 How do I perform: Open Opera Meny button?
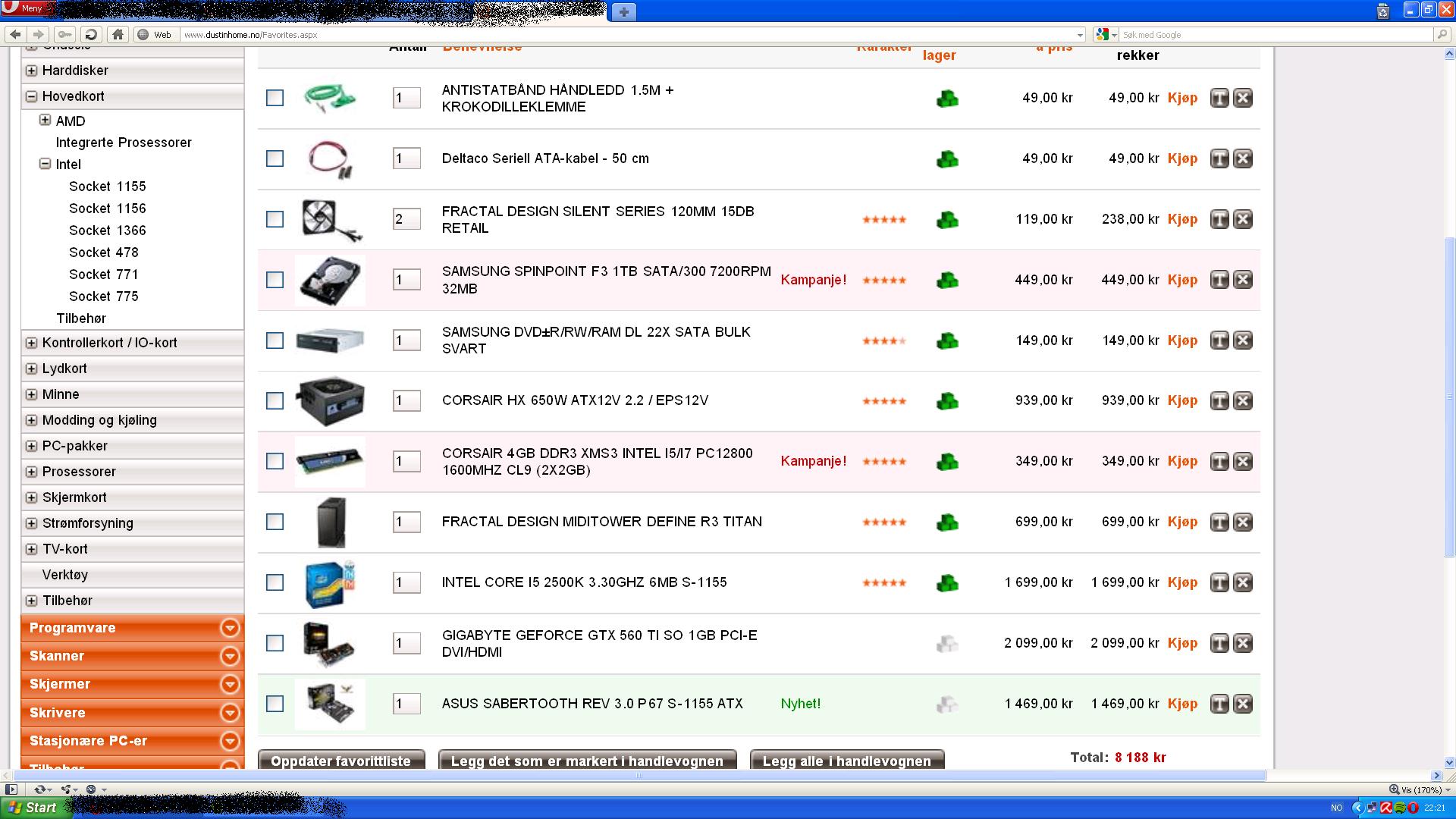pos(27,8)
